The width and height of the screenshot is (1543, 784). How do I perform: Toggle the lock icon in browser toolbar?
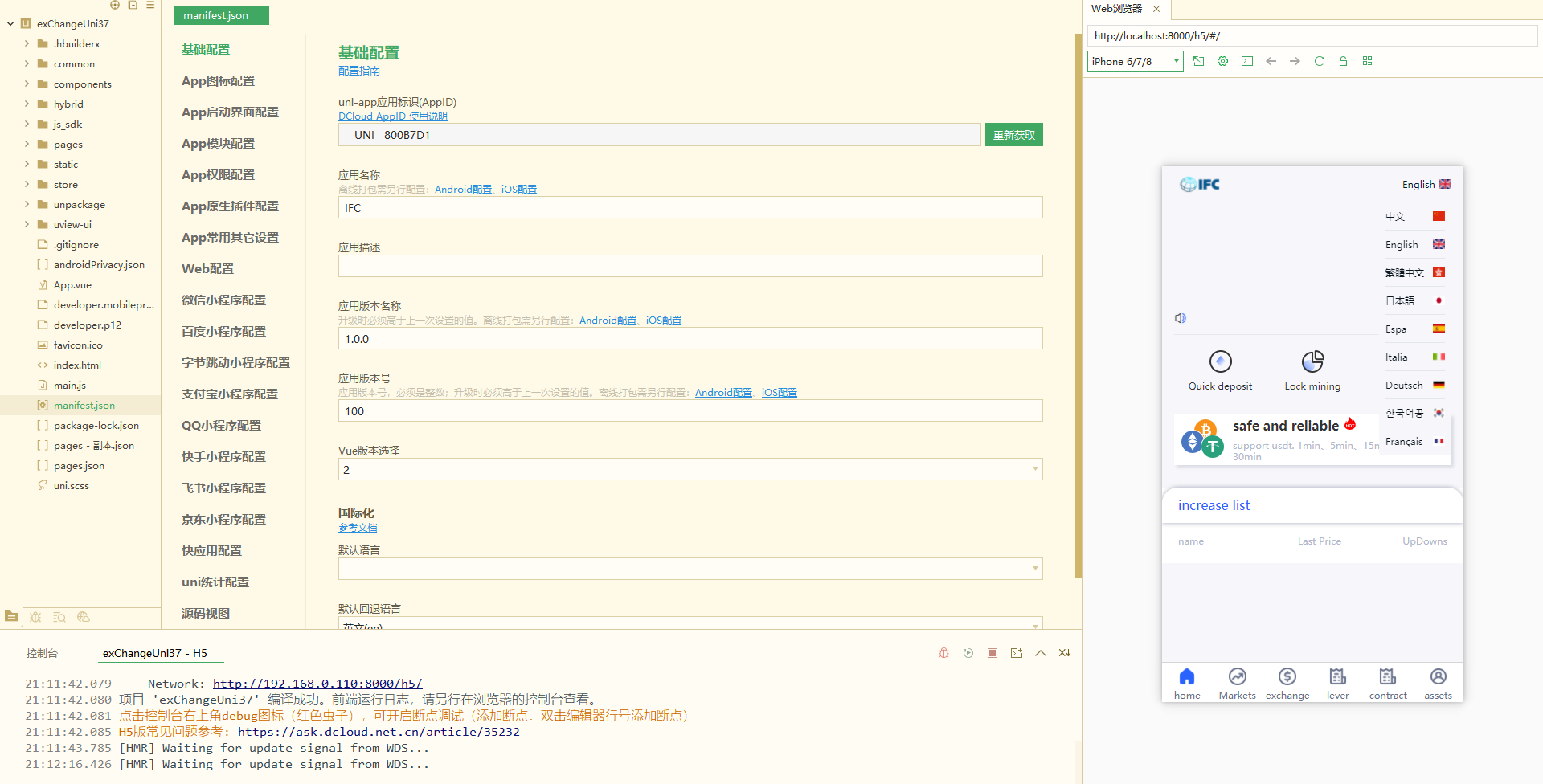[x=1343, y=61]
